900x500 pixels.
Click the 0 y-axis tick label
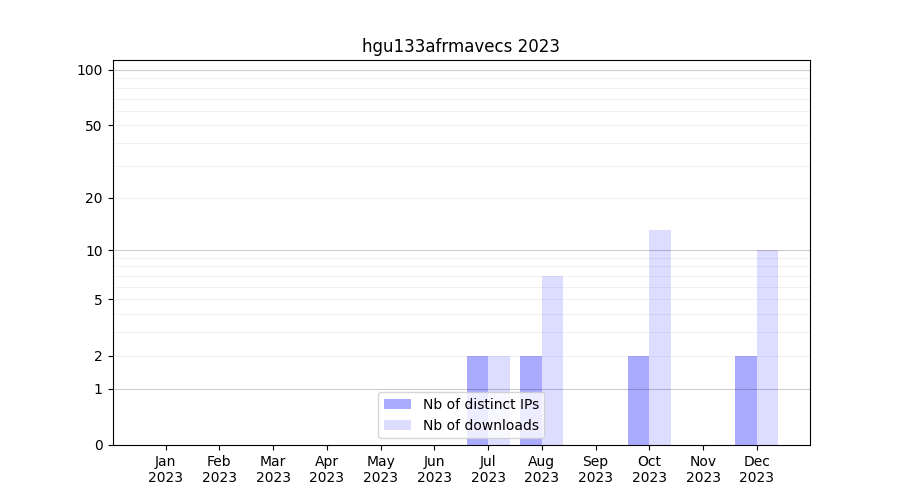(x=98, y=445)
